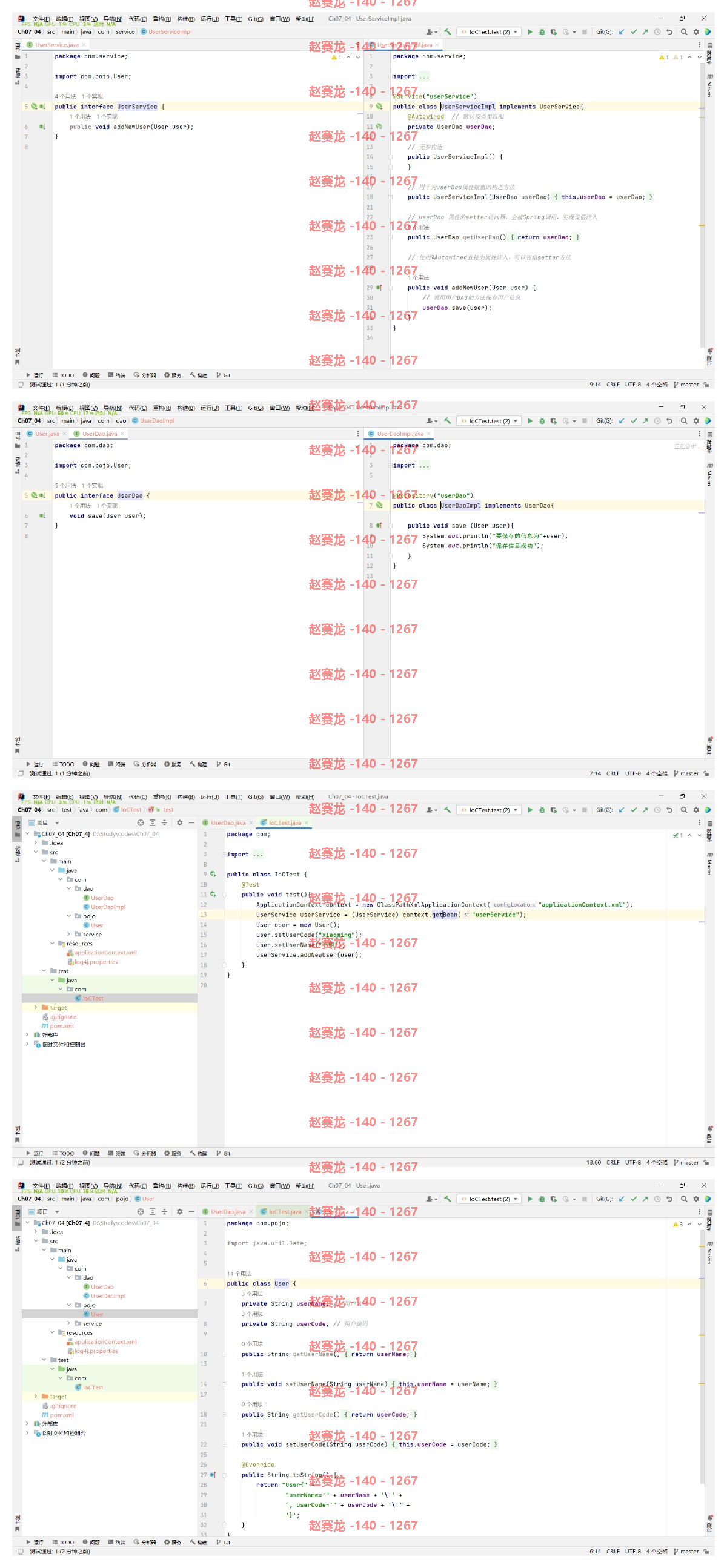The height and width of the screenshot is (1568, 727).
Task: Collapse all in IoCTest window project panel
Action: [164, 822]
